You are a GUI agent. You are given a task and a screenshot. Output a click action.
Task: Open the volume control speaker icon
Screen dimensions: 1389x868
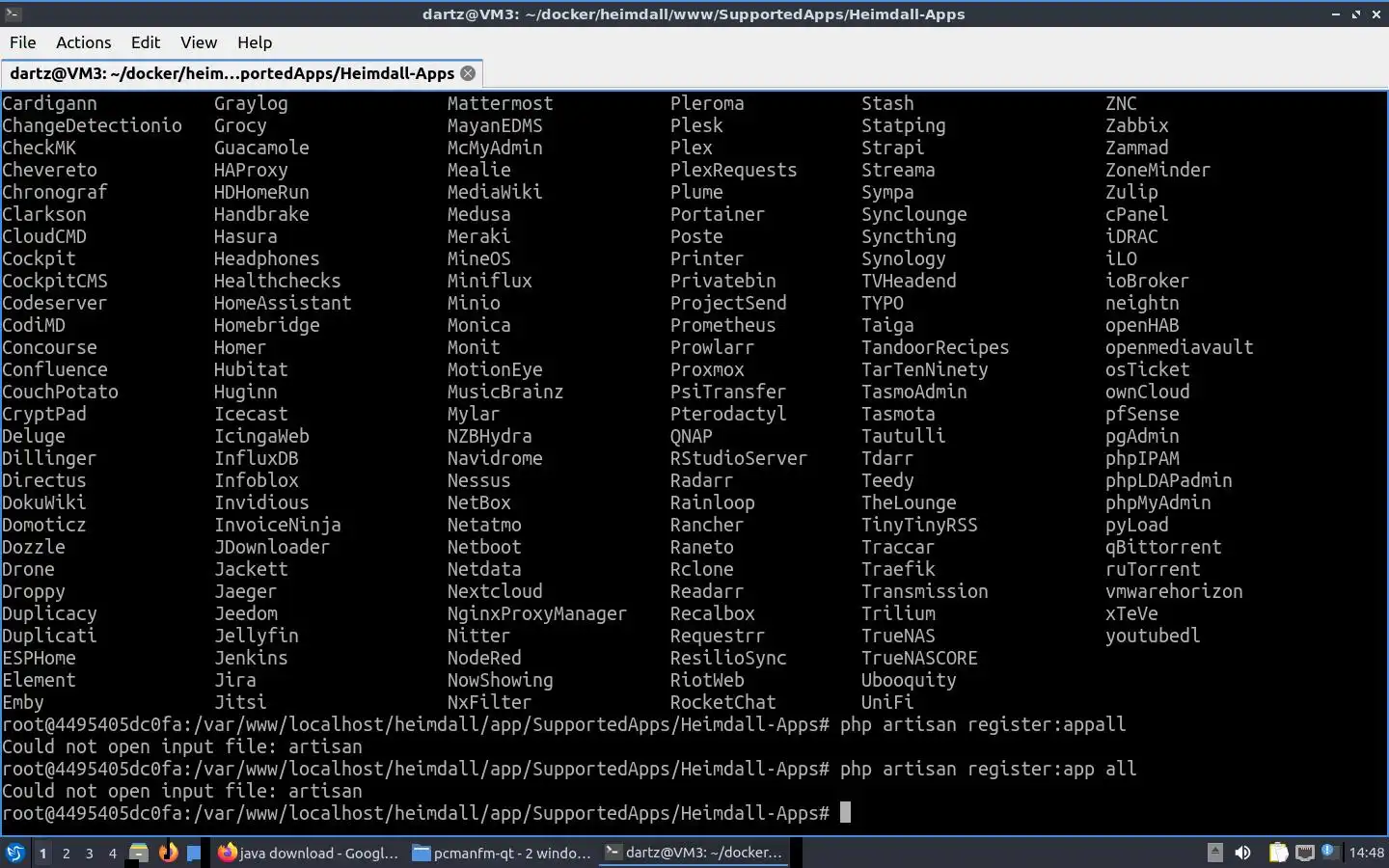point(1242,853)
